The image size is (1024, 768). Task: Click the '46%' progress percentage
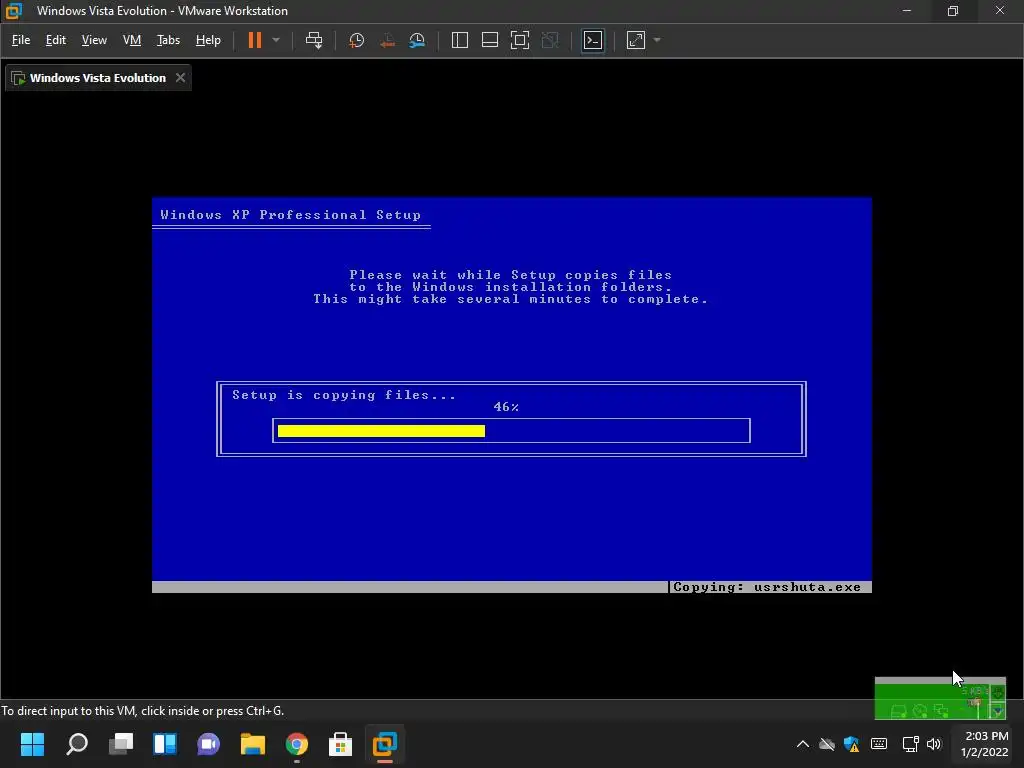point(506,407)
